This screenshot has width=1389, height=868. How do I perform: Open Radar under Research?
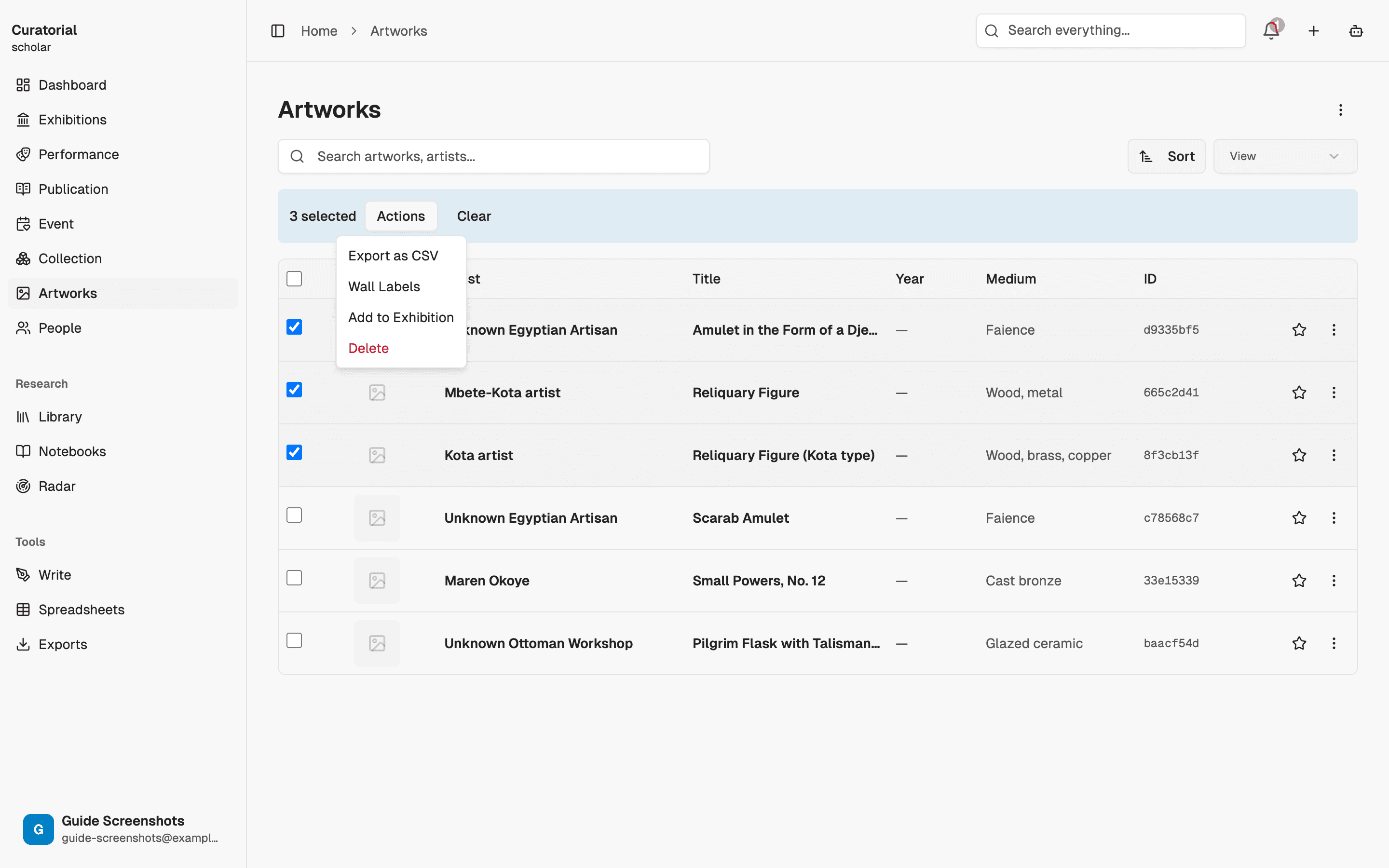pyautogui.click(x=123, y=486)
